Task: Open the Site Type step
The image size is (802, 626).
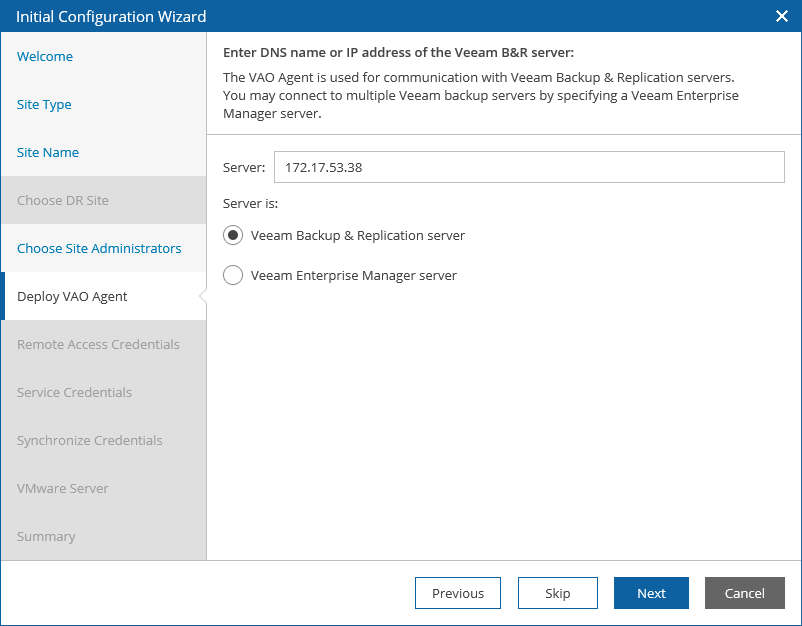Action: pyautogui.click(x=44, y=104)
